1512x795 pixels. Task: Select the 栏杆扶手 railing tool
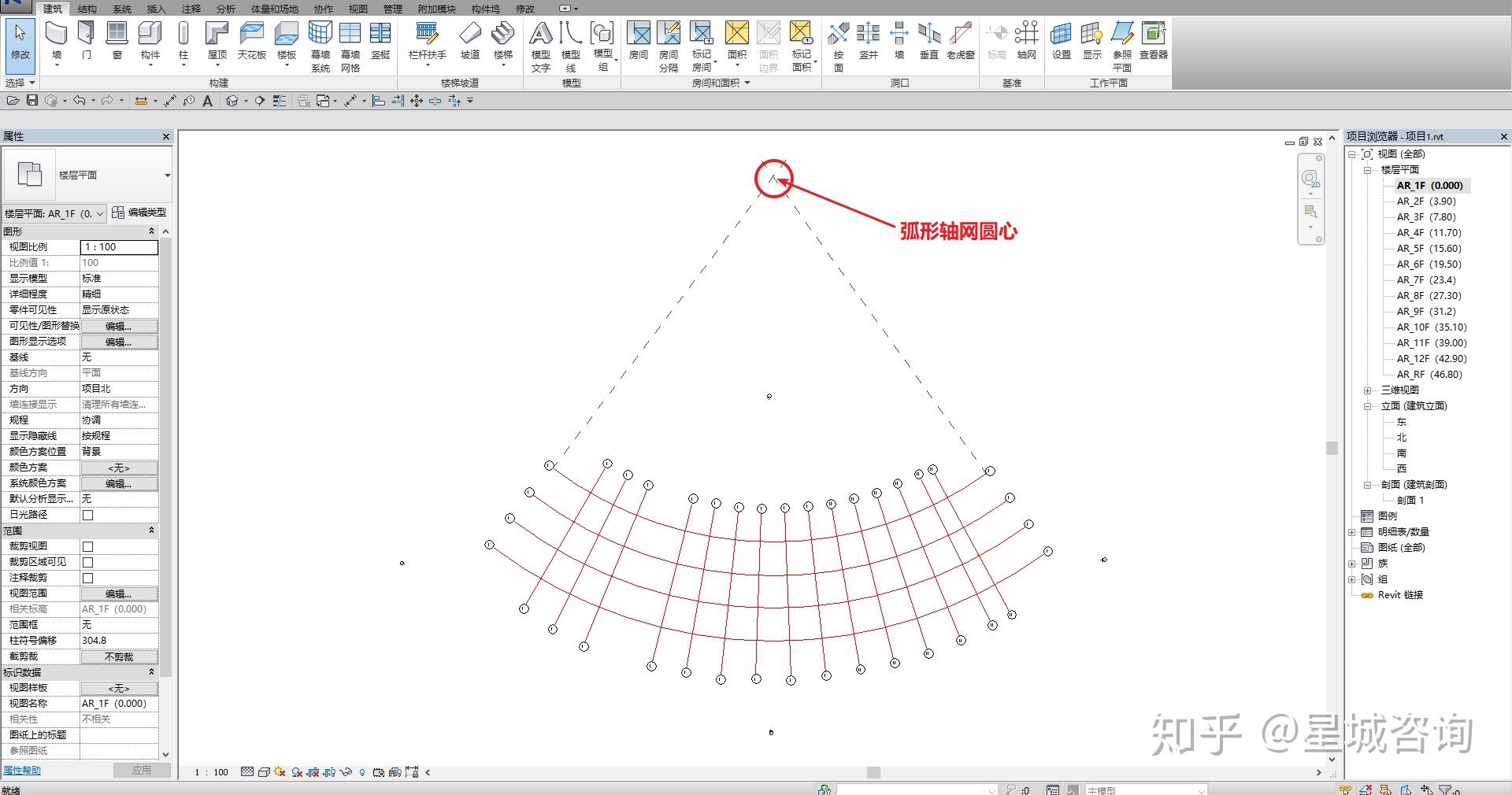(427, 41)
